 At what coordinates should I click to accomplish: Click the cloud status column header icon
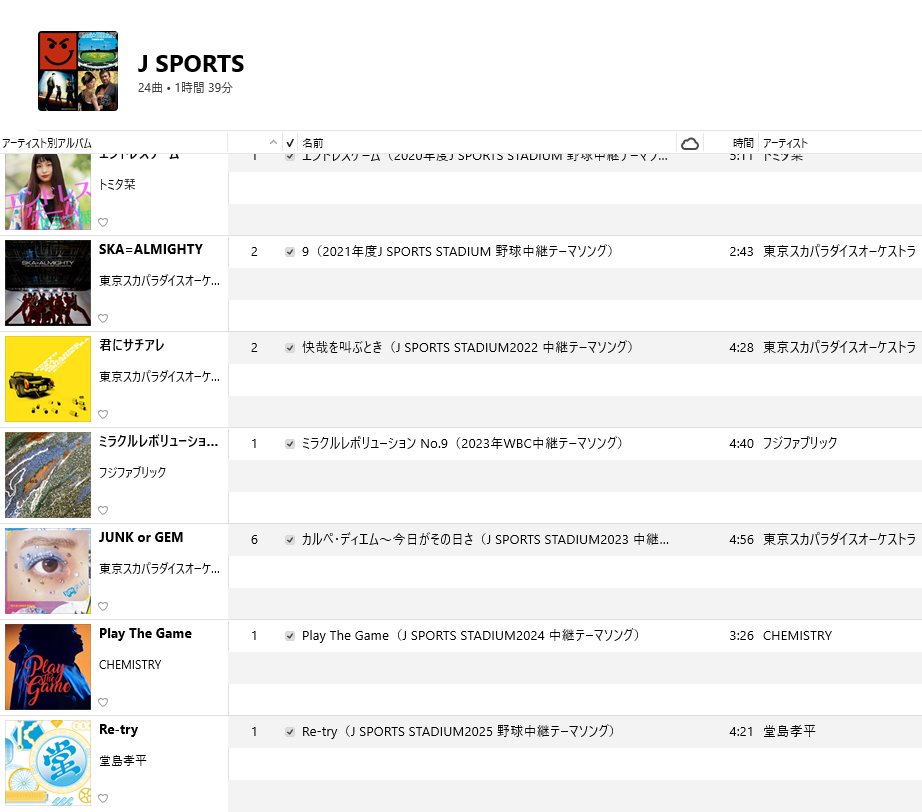[689, 143]
